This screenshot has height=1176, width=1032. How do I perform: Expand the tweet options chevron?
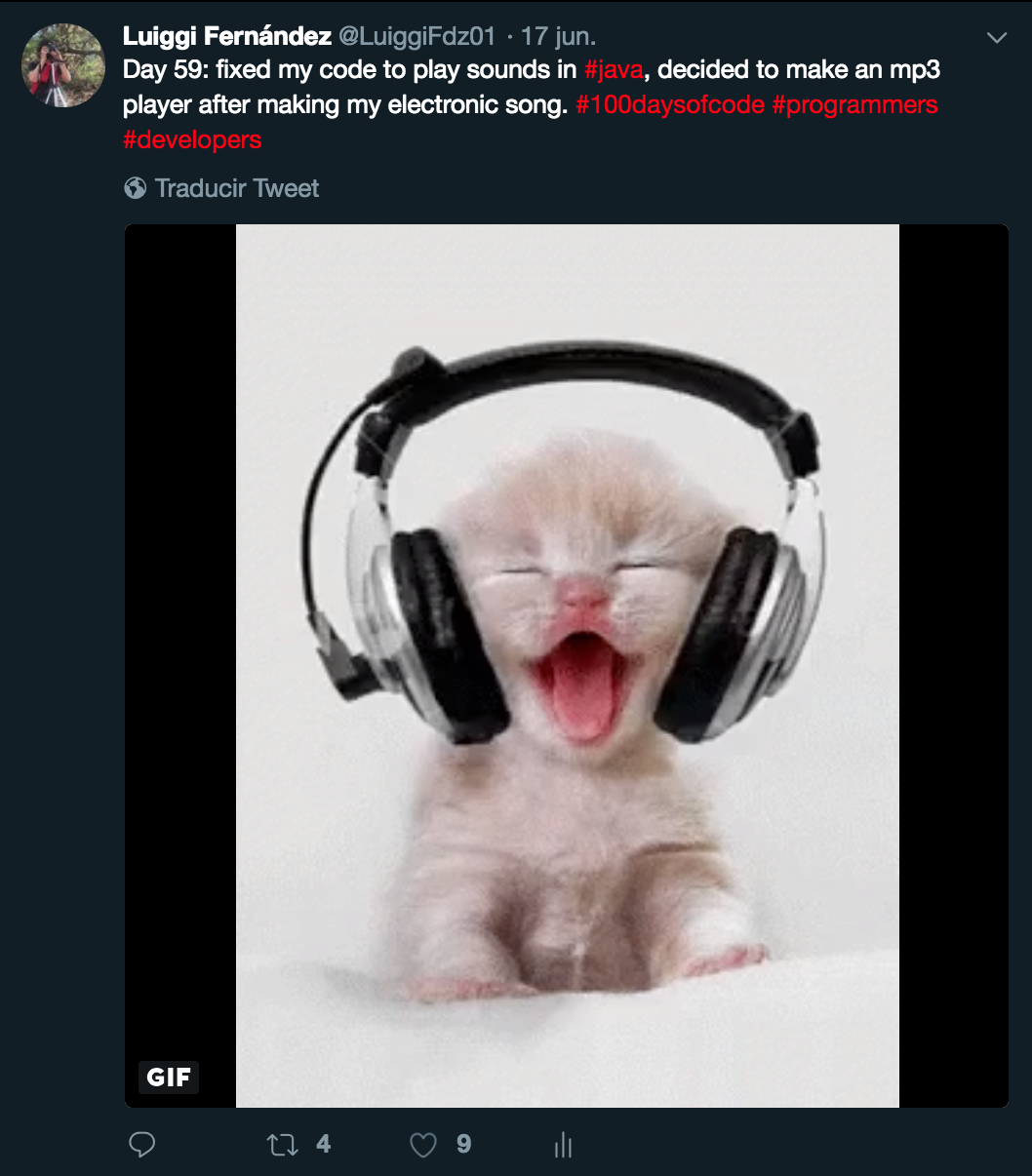point(997,38)
